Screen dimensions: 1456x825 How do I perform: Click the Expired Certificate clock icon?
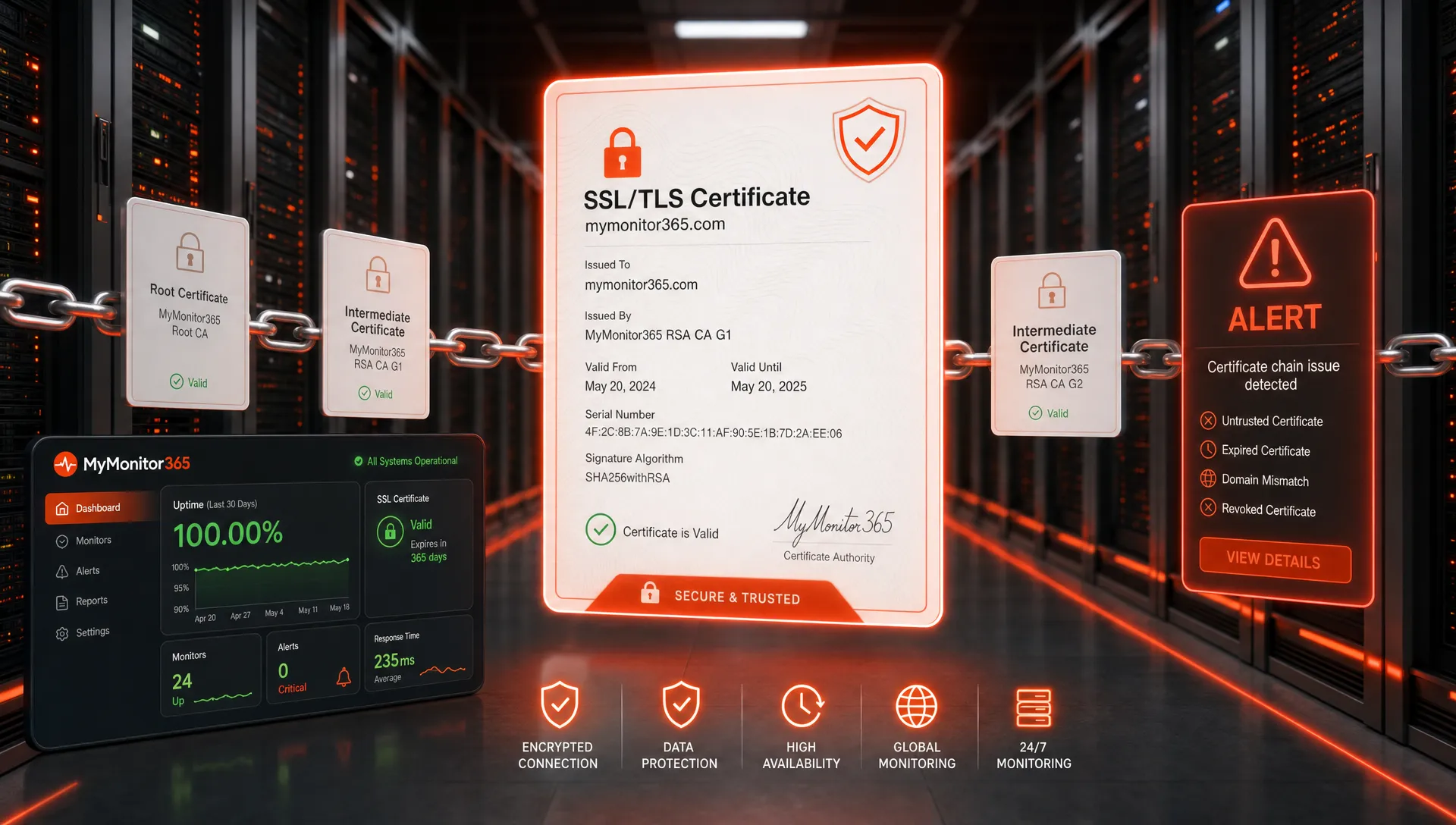point(1208,450)
